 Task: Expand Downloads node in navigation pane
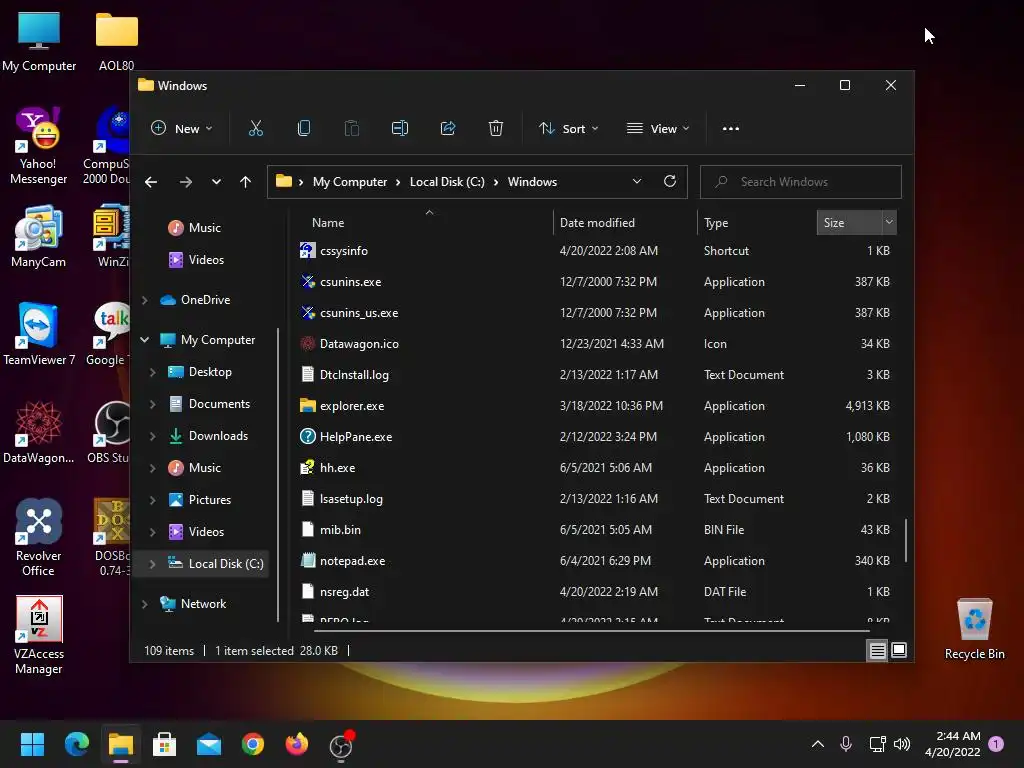[x=153, y=436]
